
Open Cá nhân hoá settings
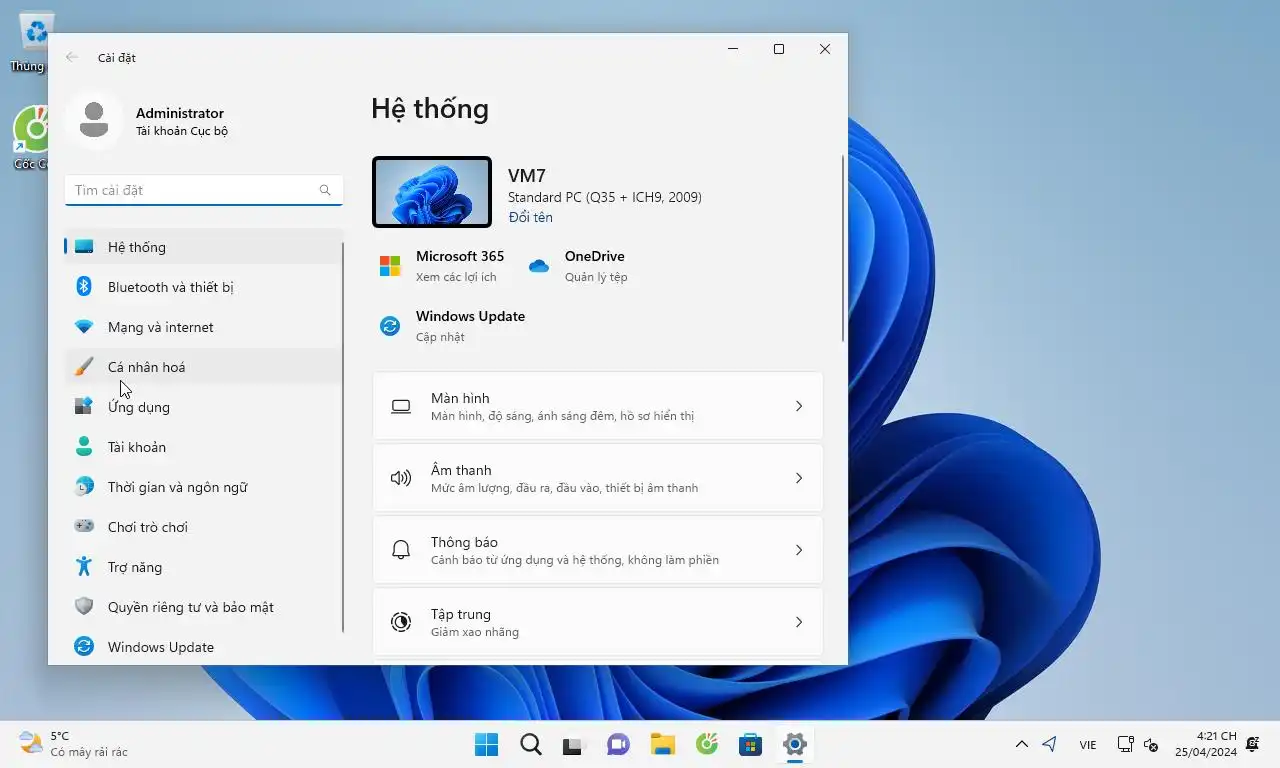[x=204, y=367]
